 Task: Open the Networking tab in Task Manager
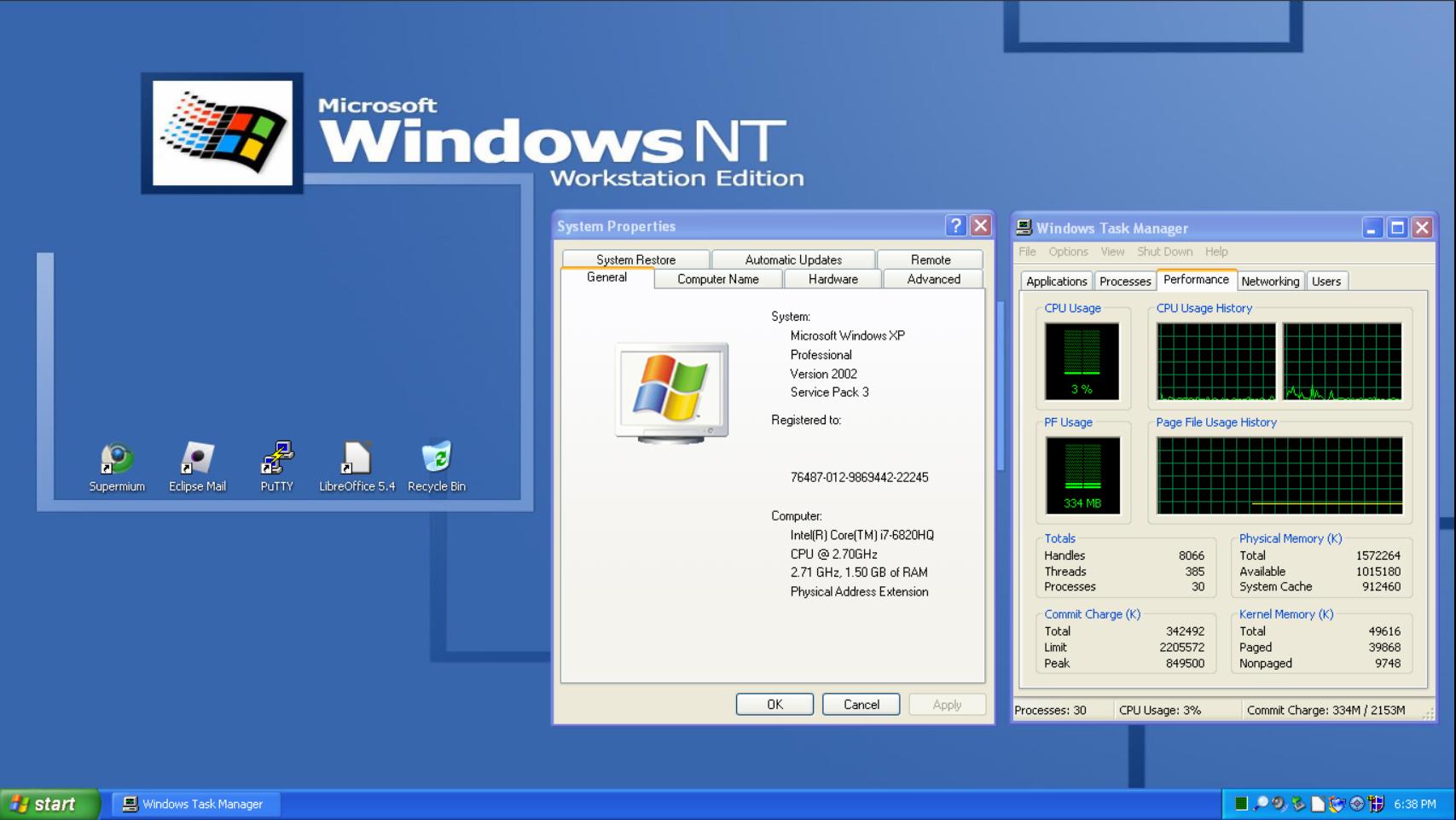pyautogui.click(x=1270, y=281)
